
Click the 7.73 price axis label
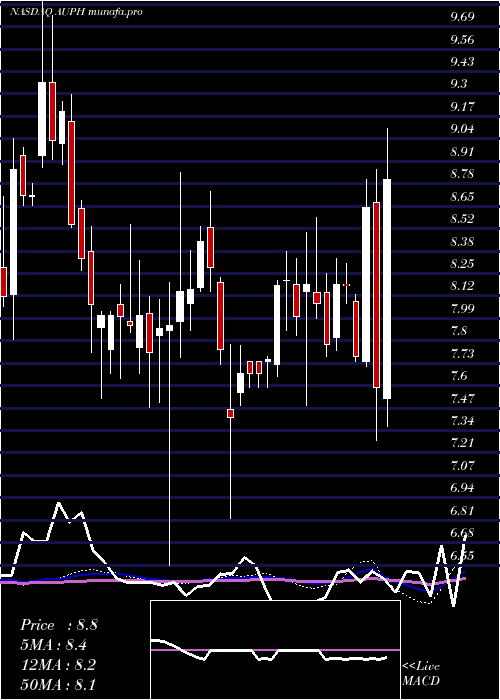(462, 354)
